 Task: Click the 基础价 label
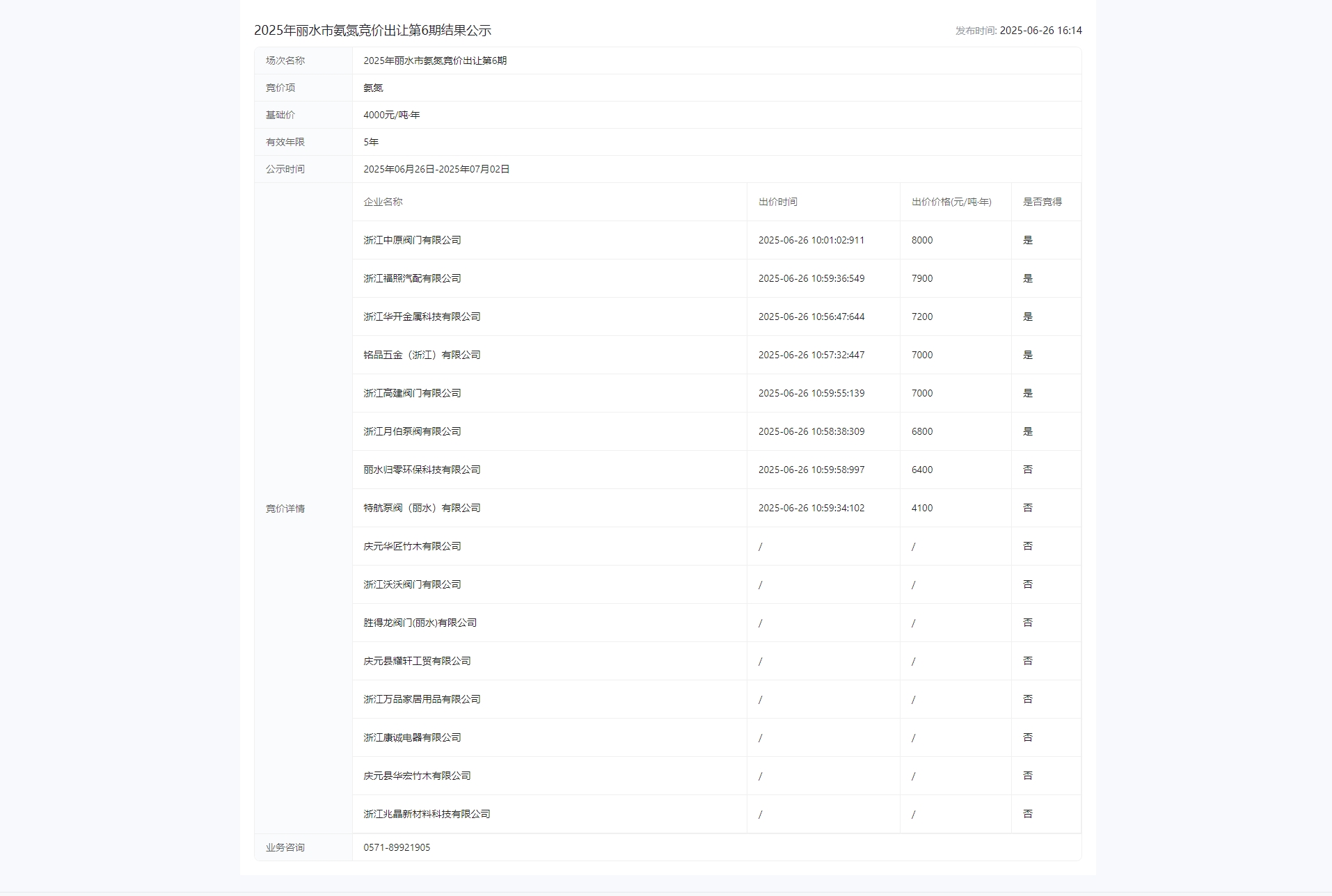coord(280,115)
